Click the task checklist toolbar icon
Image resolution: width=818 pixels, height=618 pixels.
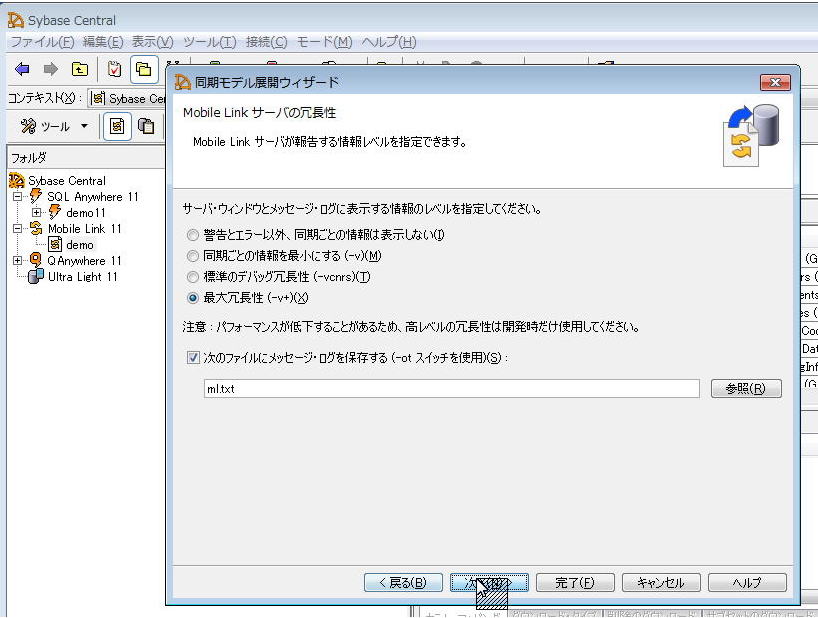[x=115, y=69]
